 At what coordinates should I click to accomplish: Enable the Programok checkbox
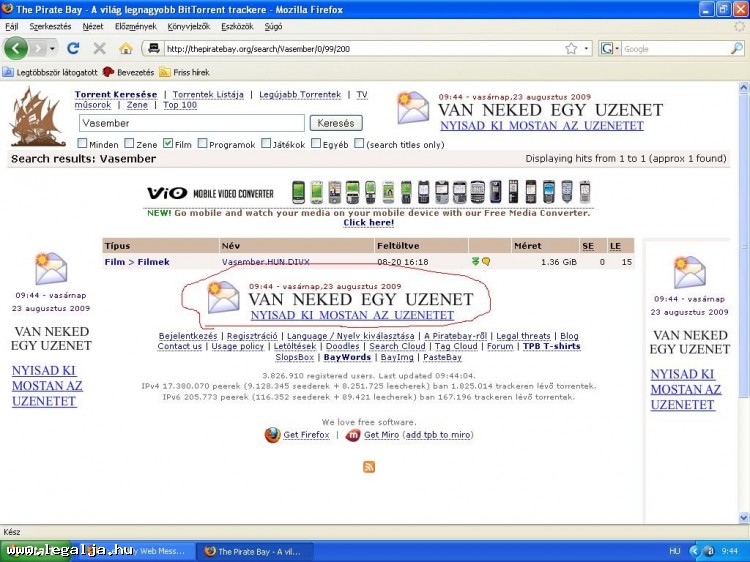coord(203,144)
